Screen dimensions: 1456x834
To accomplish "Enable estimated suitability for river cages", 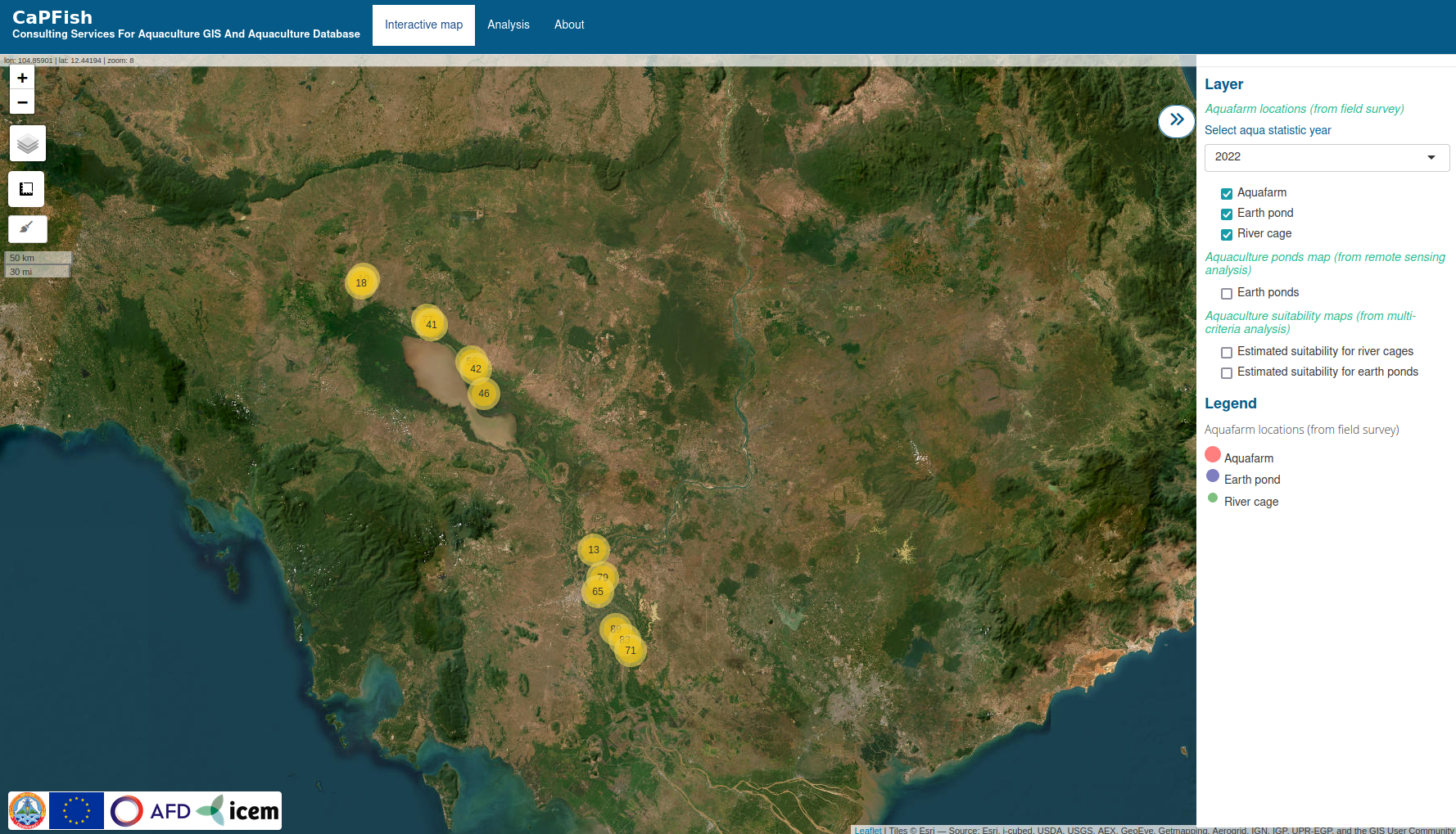I will coord(1227,353).
